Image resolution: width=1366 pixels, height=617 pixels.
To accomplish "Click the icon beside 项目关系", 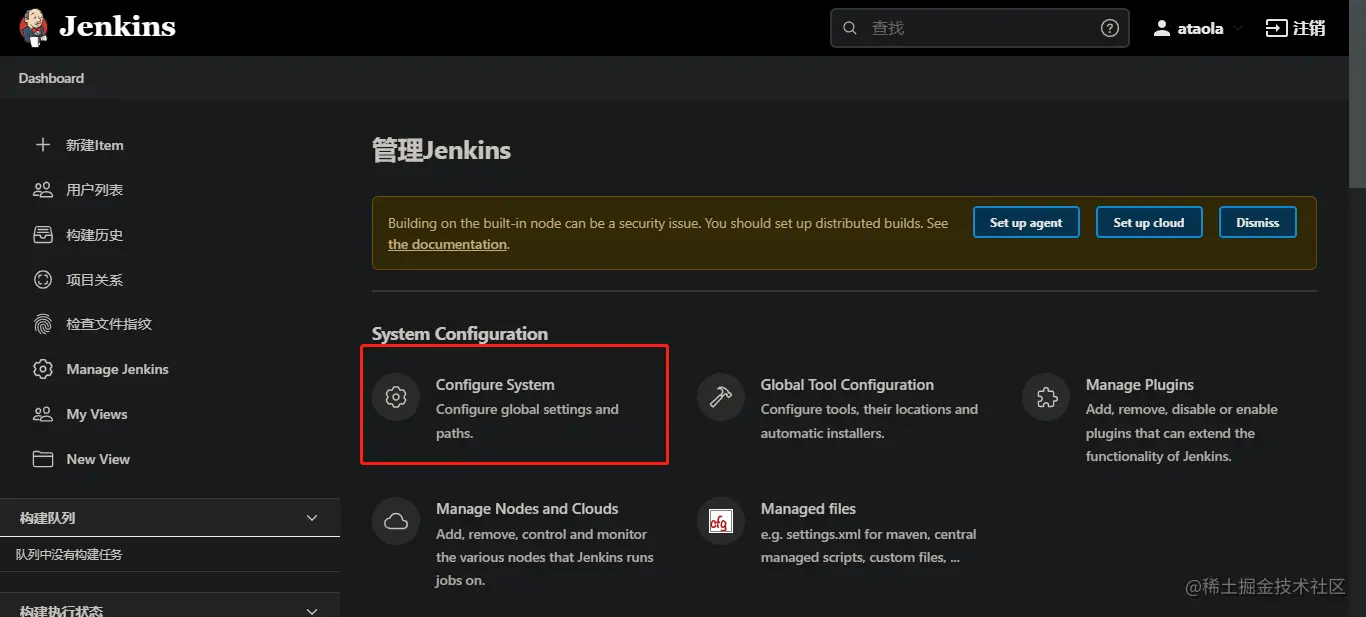I will [x=43, y=280].
